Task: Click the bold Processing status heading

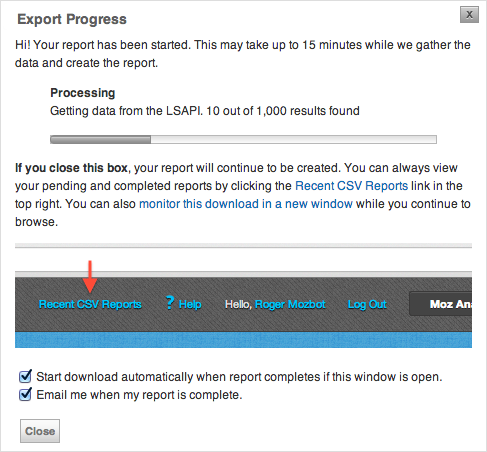Action: tap(83, 93)
